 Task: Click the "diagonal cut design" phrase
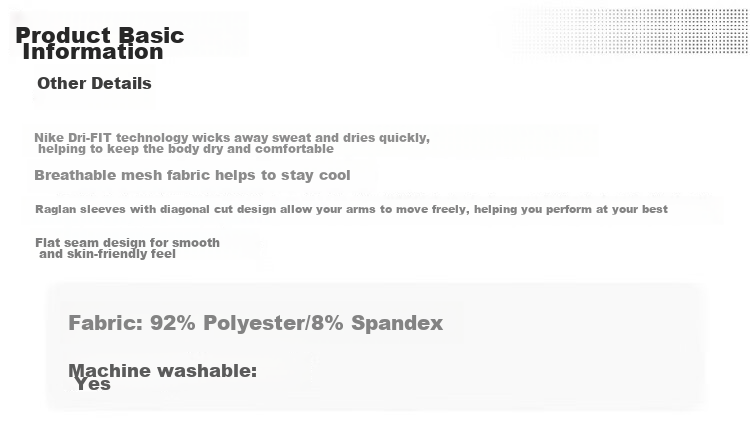[x=211, y=210]
